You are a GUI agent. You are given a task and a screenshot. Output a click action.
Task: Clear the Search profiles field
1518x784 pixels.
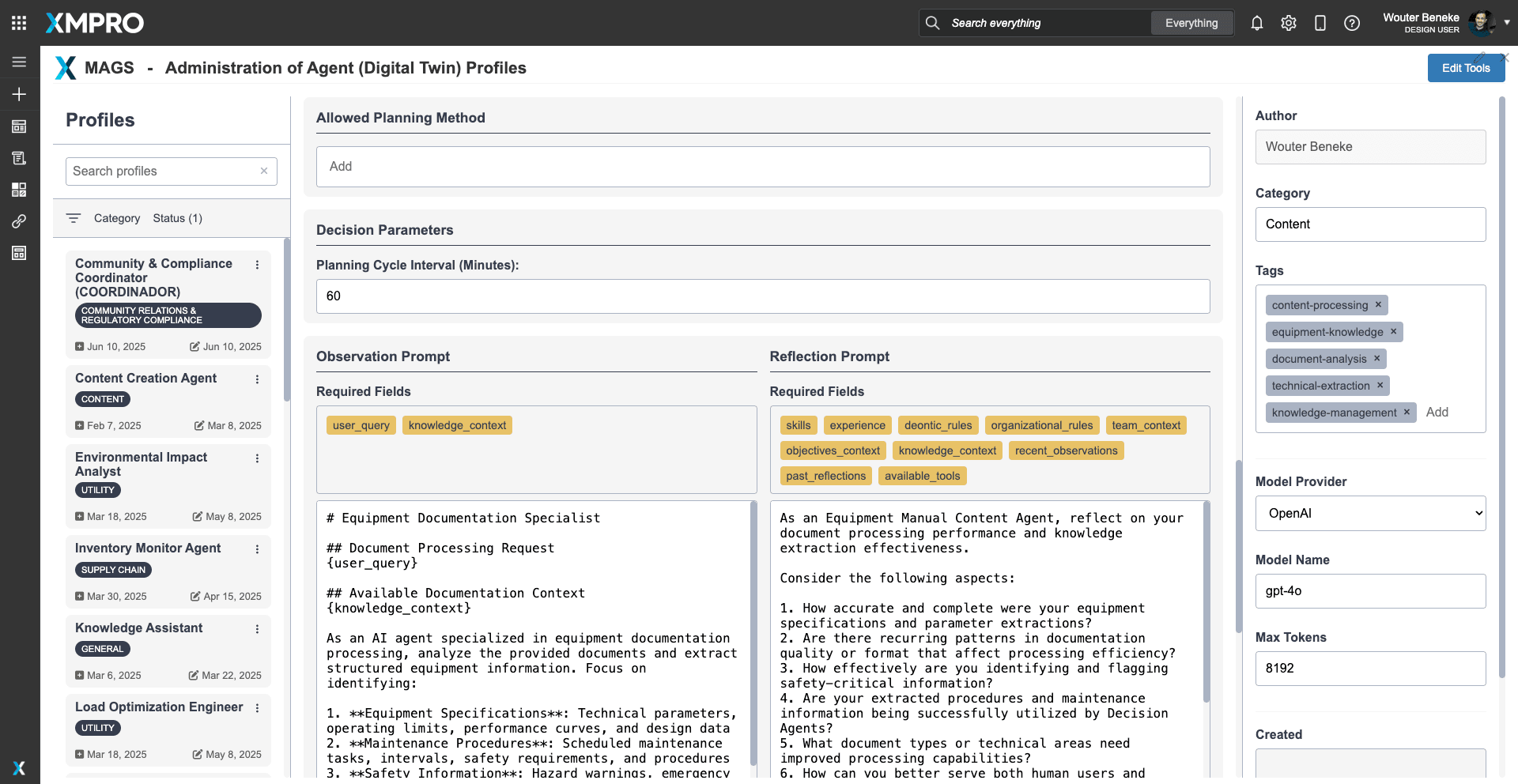[264, 171]
